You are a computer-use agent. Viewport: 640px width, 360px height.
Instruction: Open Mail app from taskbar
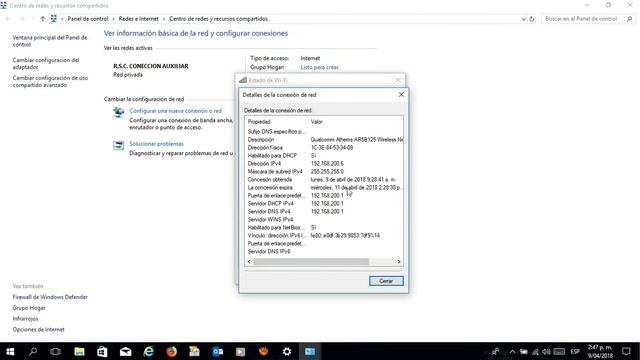pos(125,351)
